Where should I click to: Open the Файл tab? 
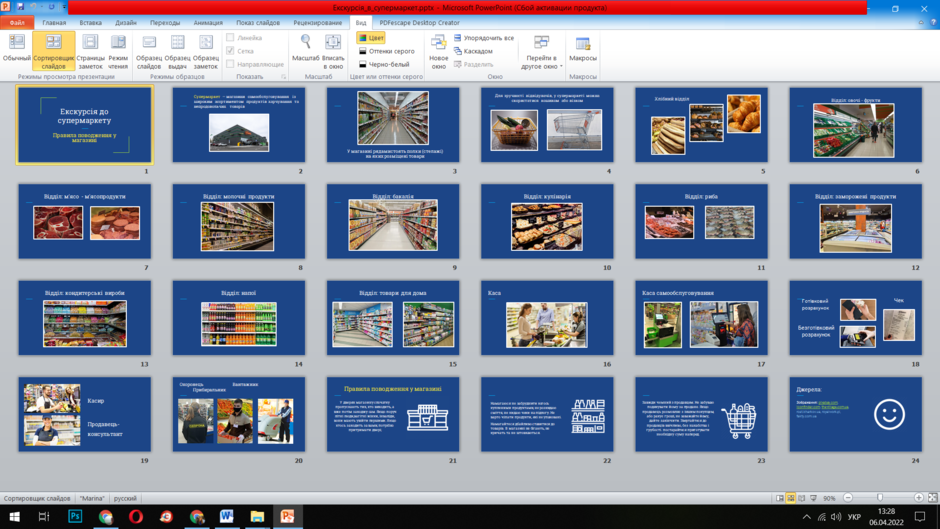pos(17,23)
